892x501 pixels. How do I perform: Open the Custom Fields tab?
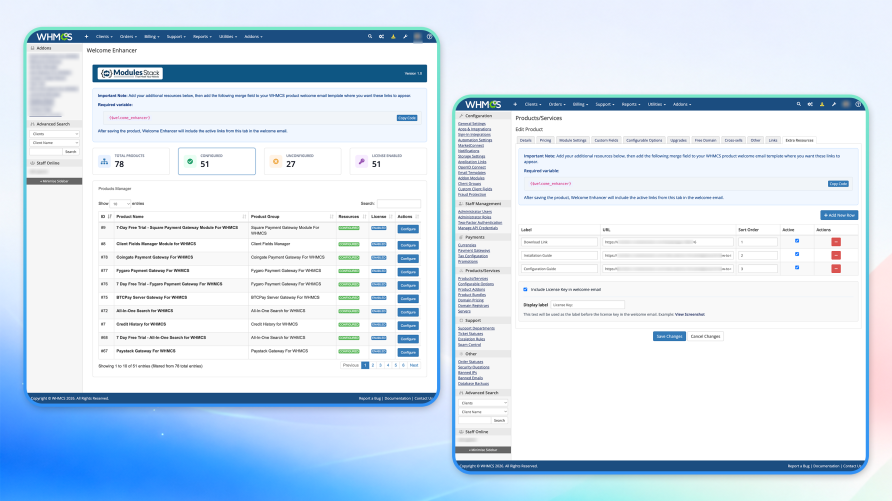click(606, 140)
